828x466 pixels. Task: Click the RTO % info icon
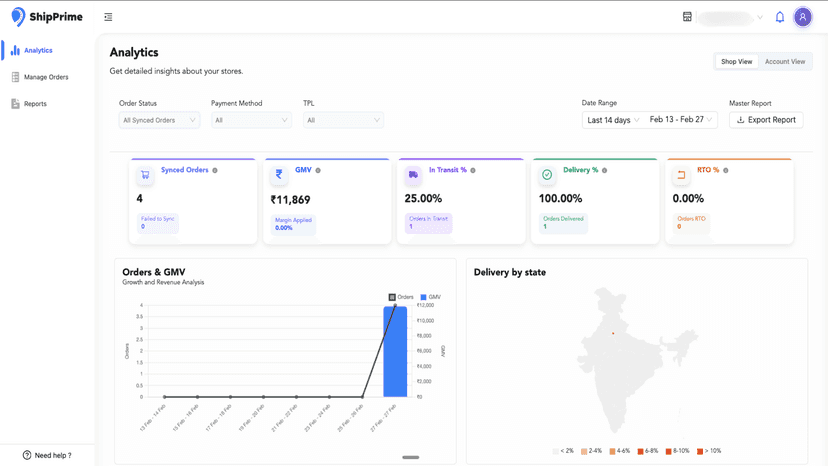726,170
